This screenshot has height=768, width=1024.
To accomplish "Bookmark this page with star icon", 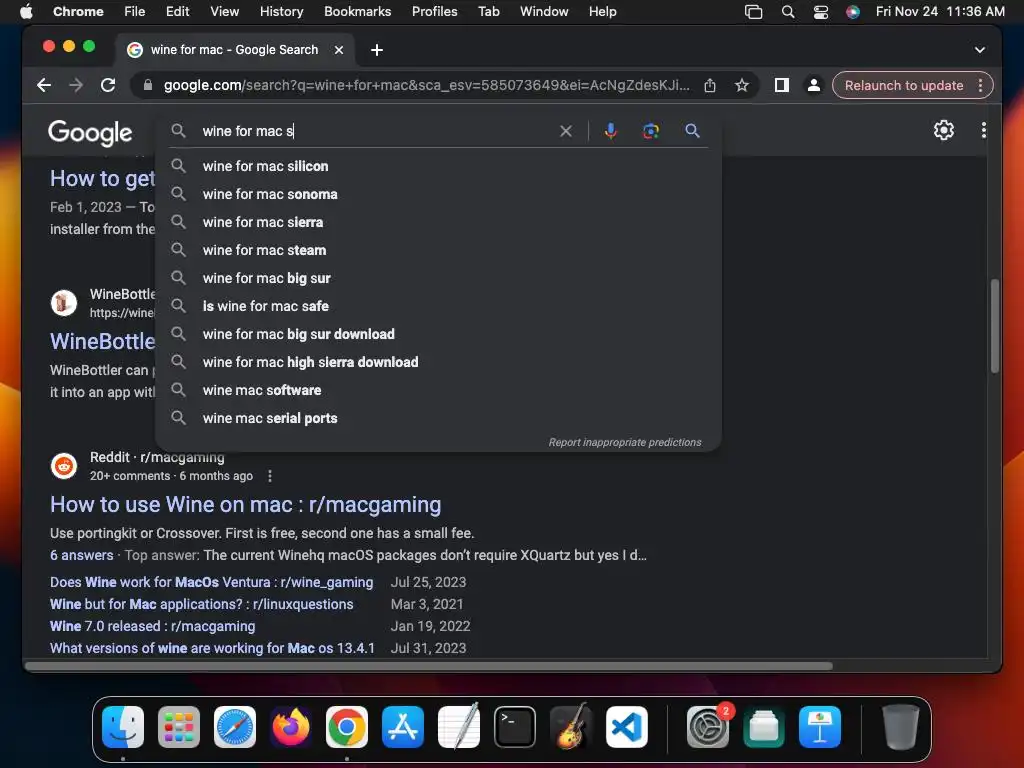I will [741, 85].
